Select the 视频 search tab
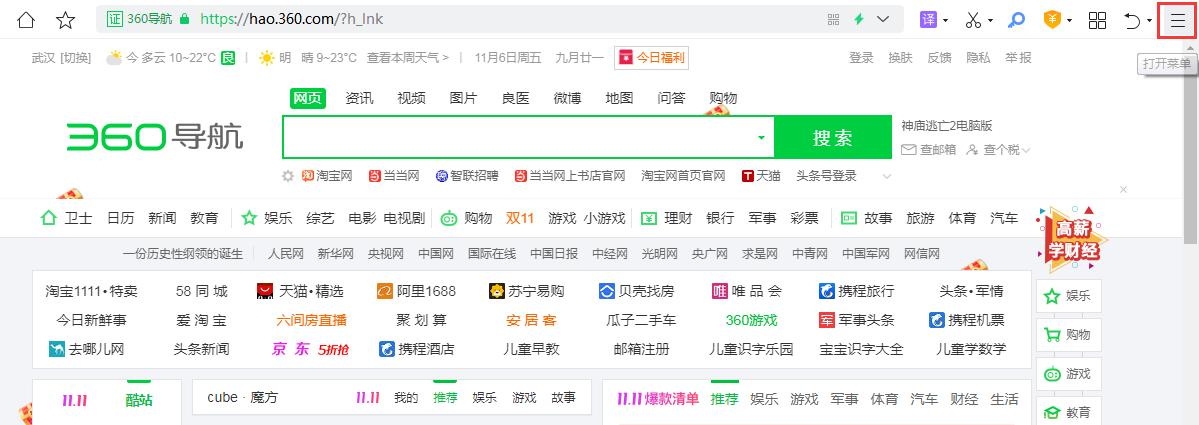 point(411,98)
